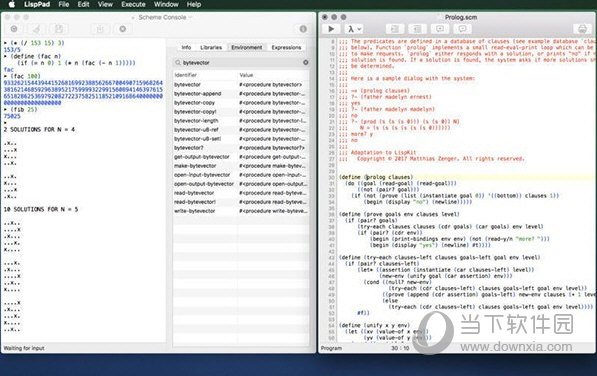Toggle the info sidebar icon in Scheme Console
597x376 pixels.
pyautogui.click(x=303, y=29)
